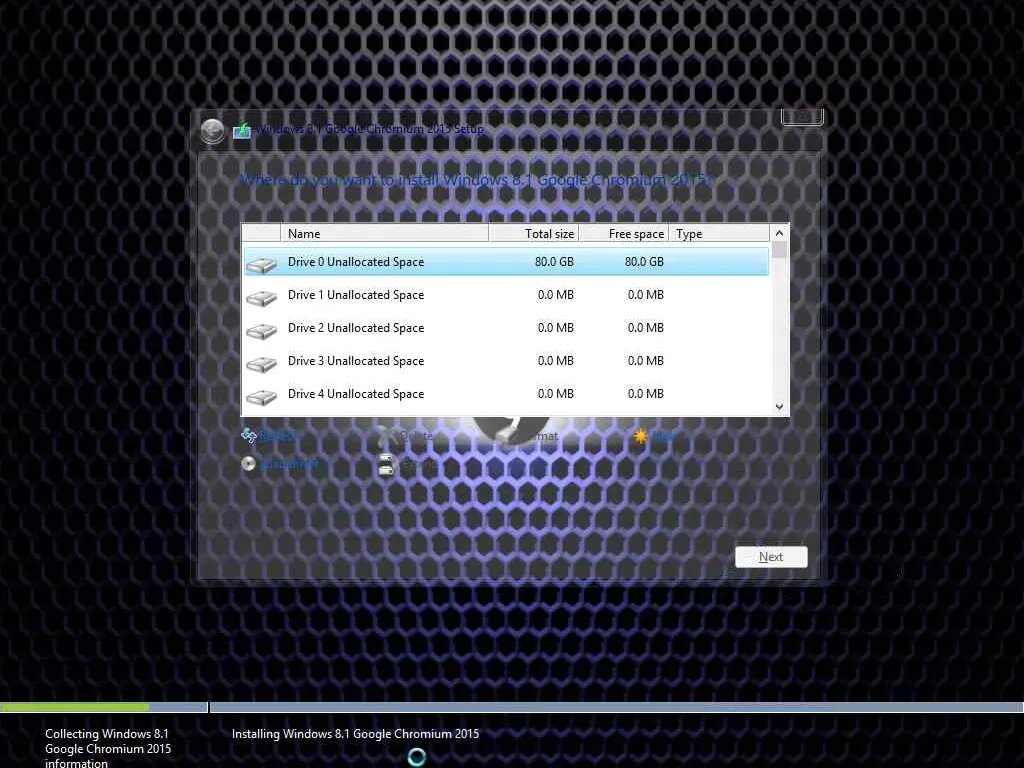Select Drive 4 Unallocated Space row
1024x768 pixels.
coord(506,394)
